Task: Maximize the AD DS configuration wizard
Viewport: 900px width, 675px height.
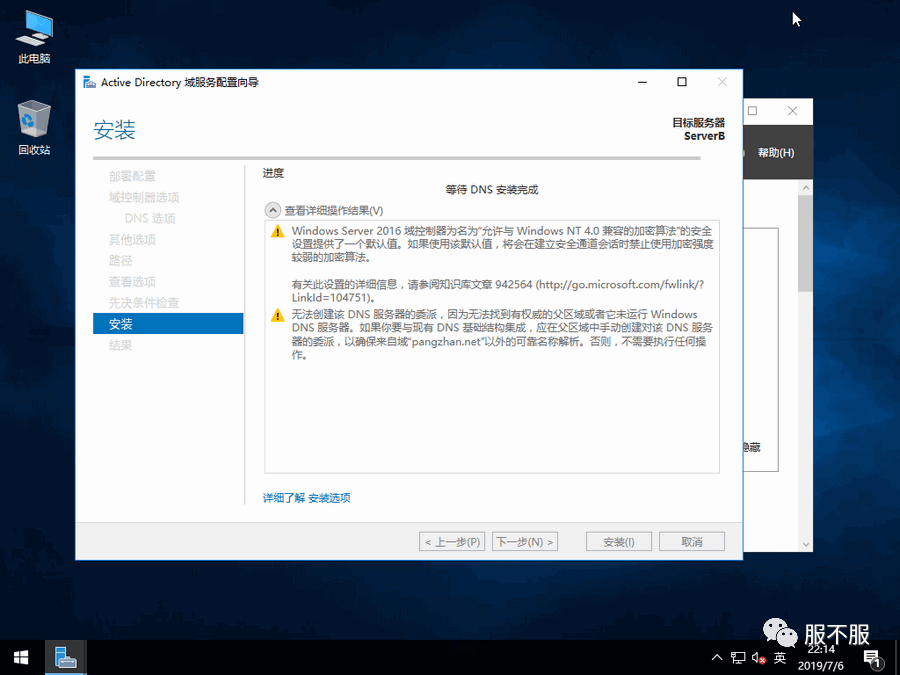Action: coord(682,82)
